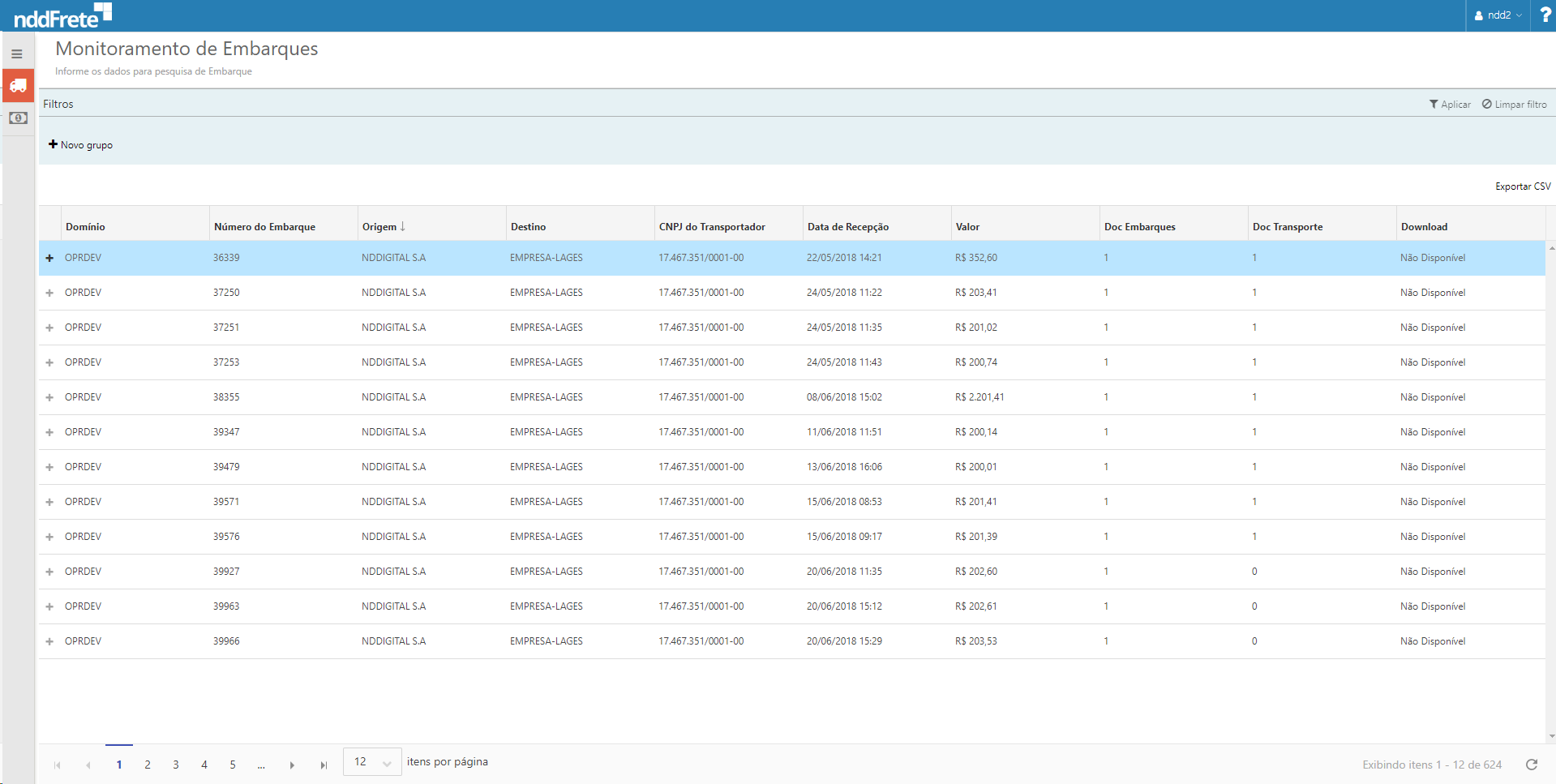Open the hamburger side menu

pyautogui.click(x=17, y=54)
